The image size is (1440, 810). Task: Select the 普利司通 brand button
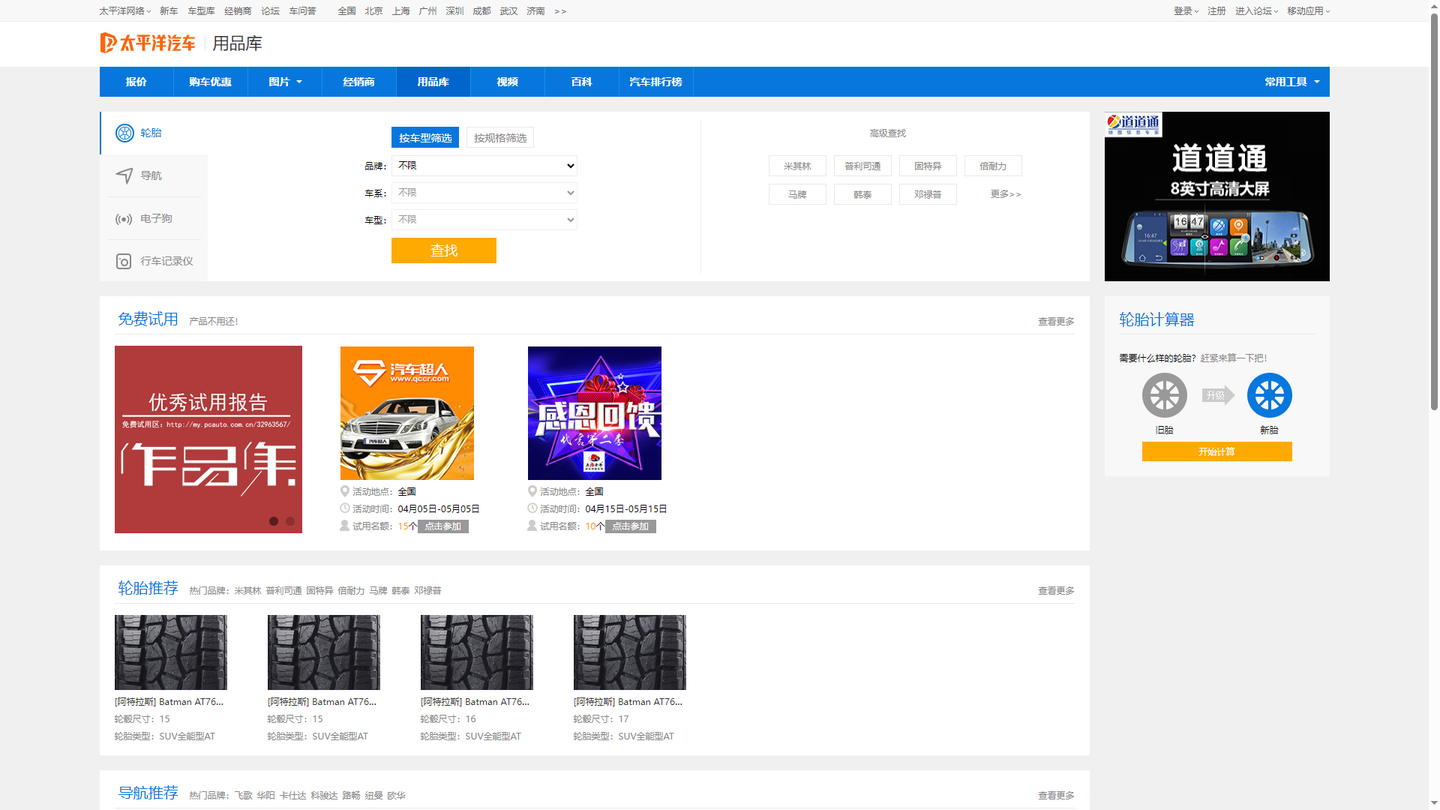[863, 166]
